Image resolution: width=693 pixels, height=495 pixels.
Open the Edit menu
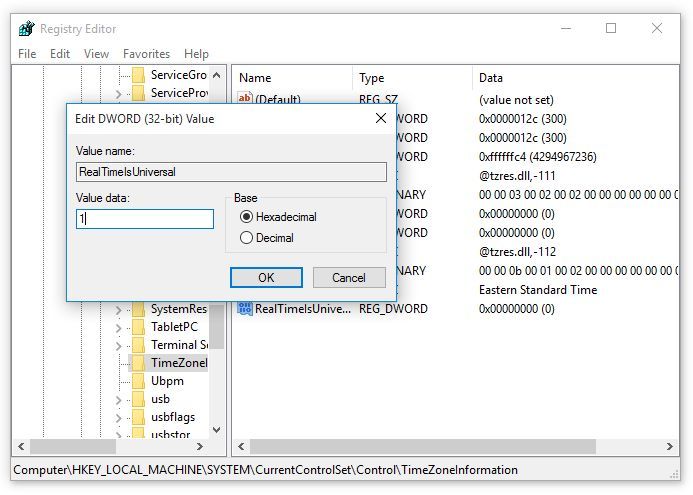click(x=60, y=54)
